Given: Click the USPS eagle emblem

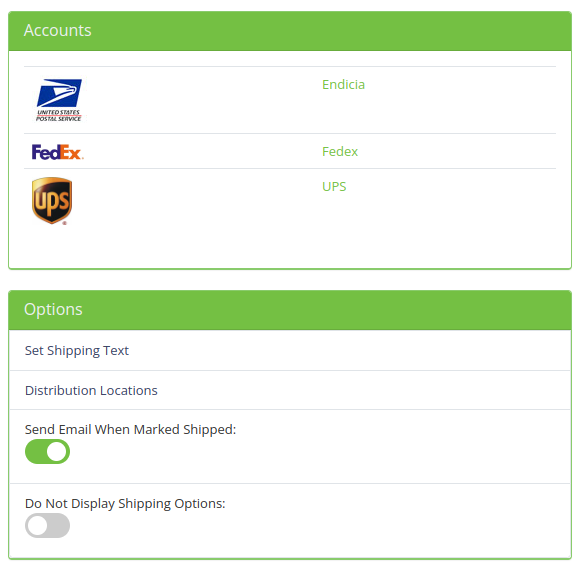Looking at the screenshot, I should pyautogui.click(x=59, y=93).
